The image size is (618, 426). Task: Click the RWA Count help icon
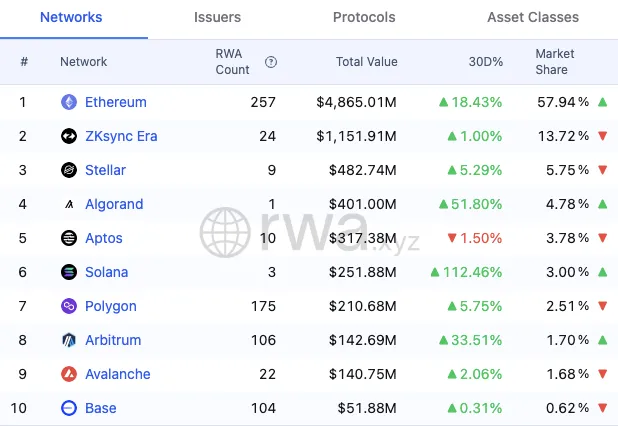[x=271, y=62]
